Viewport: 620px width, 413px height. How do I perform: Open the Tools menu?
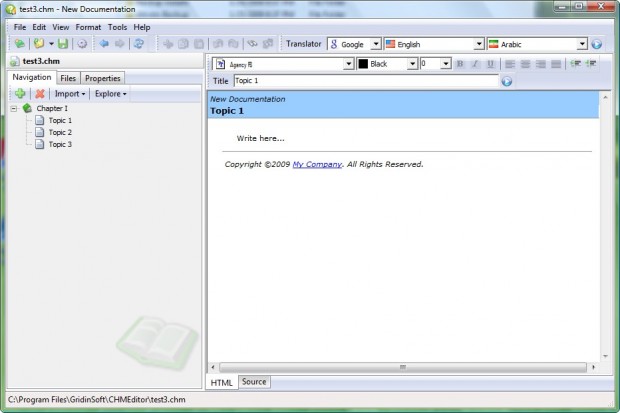pos(117,27)
